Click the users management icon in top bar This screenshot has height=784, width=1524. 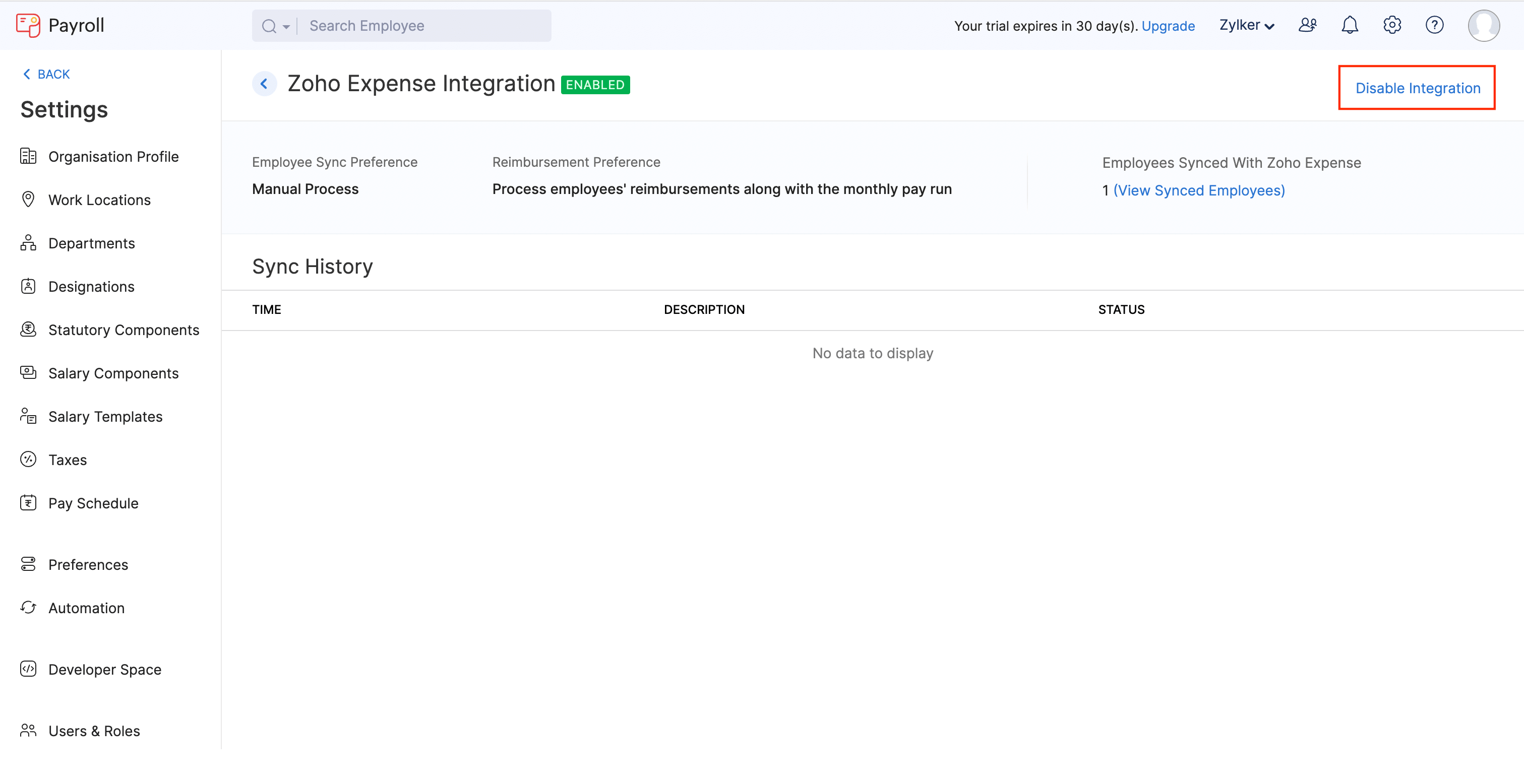pyautogui.click(x=1307, y=25)
